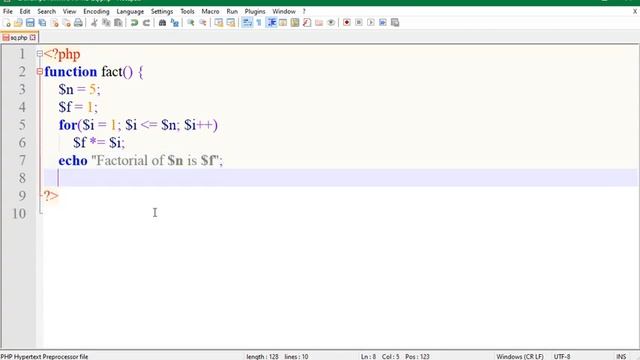Click the Windows (CR LF) line-ending indicator
640x360 pixels.
(x=520, y=356)
